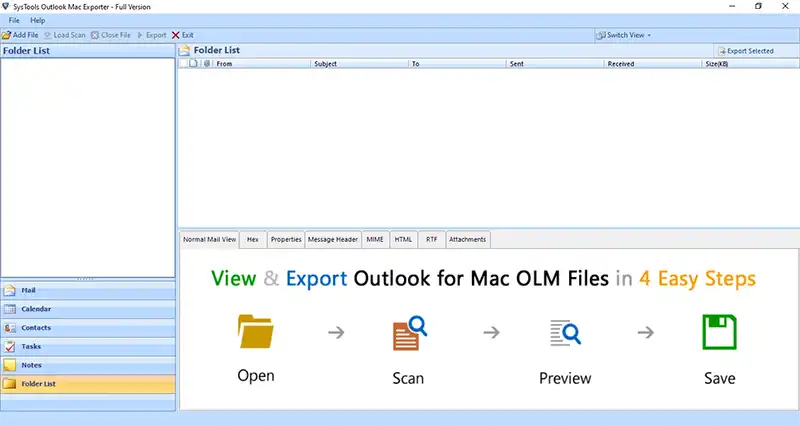This screenshot has height=426, width=800.
Task: Toggle the select-all checkbox in list header
Action: click(x=184, y=64)
